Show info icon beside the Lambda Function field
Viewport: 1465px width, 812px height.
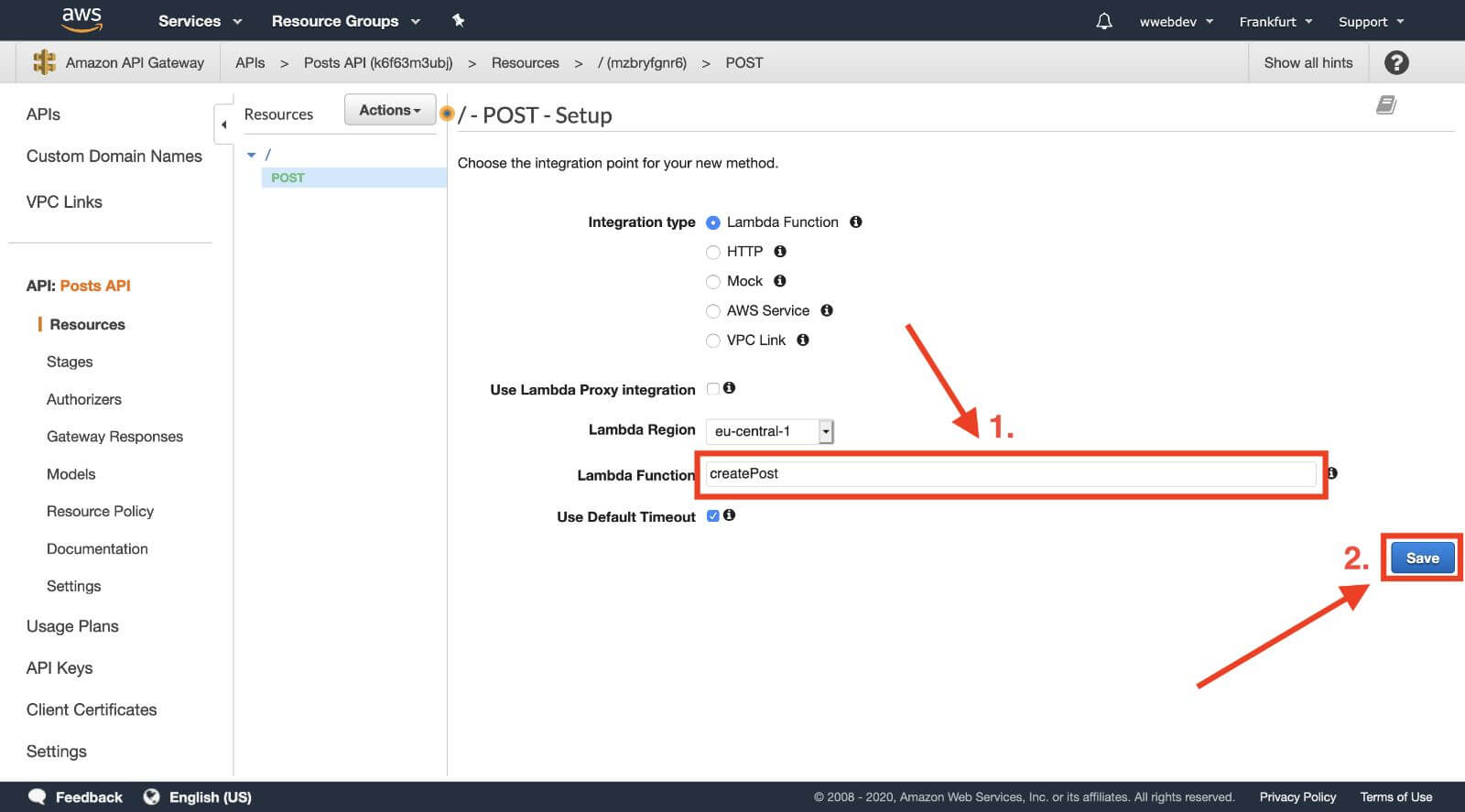(x=1332, y=473)
